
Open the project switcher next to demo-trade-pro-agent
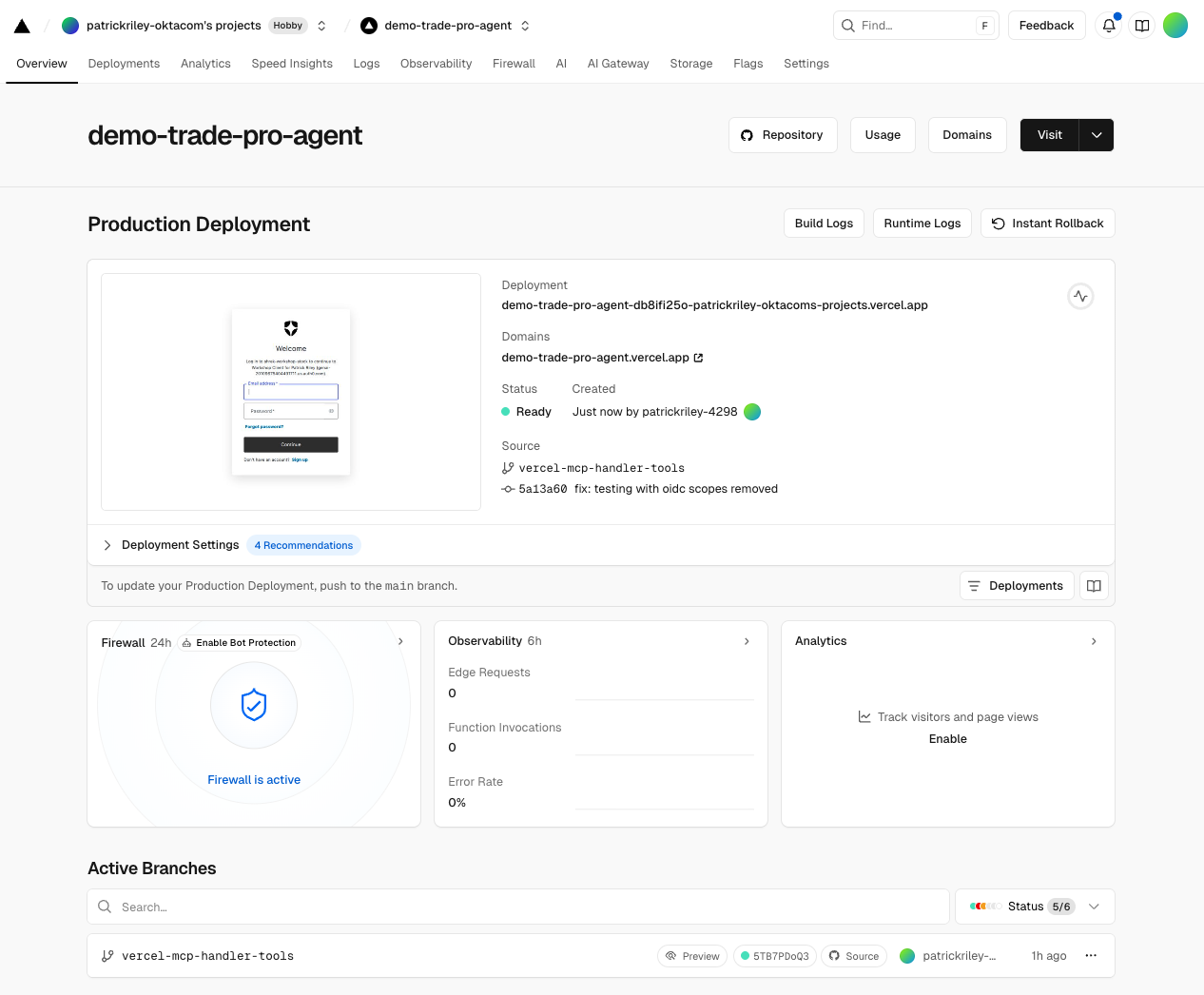click(525, 26)
